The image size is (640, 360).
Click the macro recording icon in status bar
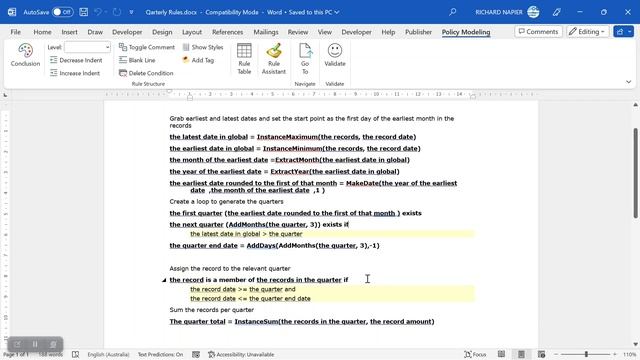click(196, 354)
